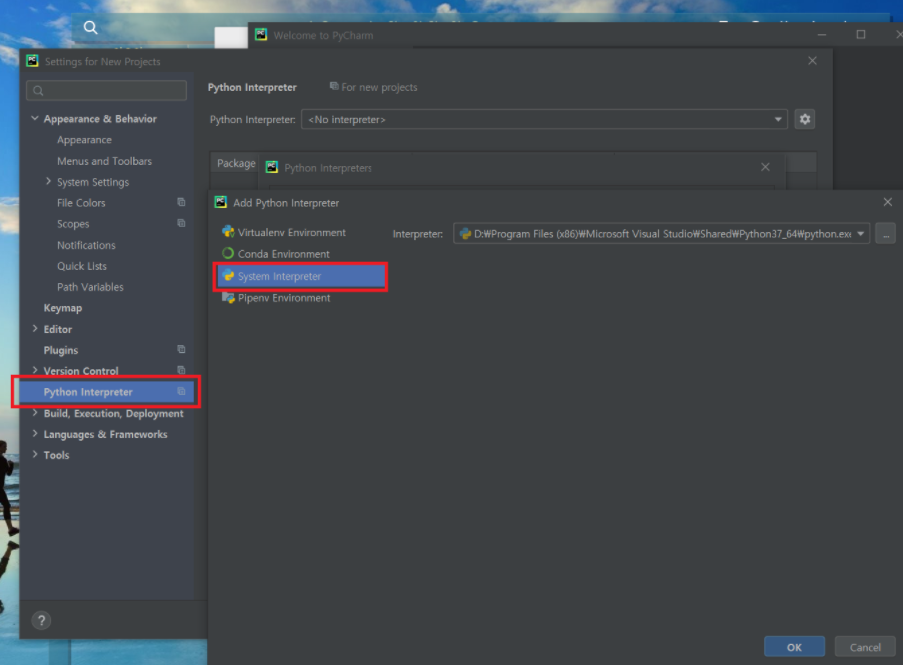
Task: Expand the System Settings node
Action: click(x=48, y=181)
